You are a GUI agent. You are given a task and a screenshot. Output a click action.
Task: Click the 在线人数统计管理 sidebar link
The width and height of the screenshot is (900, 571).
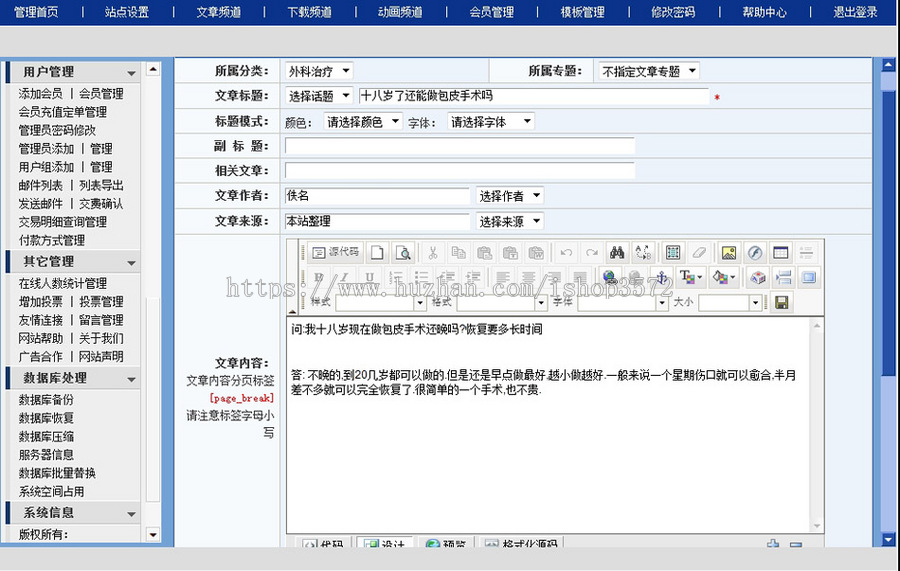tap(63, 283)
